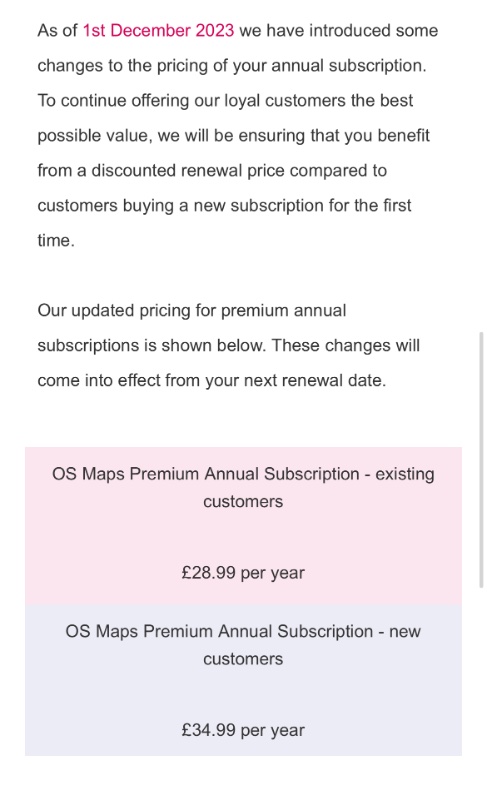Click the word 'time.' ending first paragraph

click(x=56, y=240)
